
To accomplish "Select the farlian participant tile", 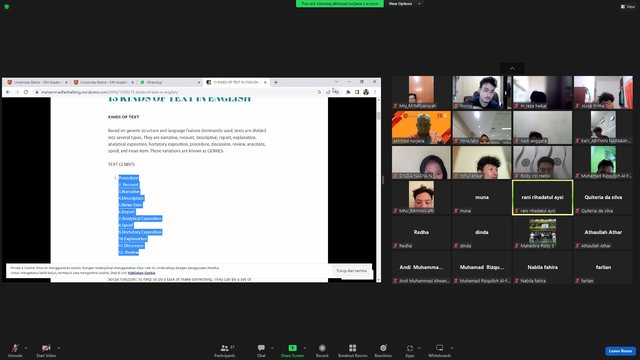I will tap(603, 268).
